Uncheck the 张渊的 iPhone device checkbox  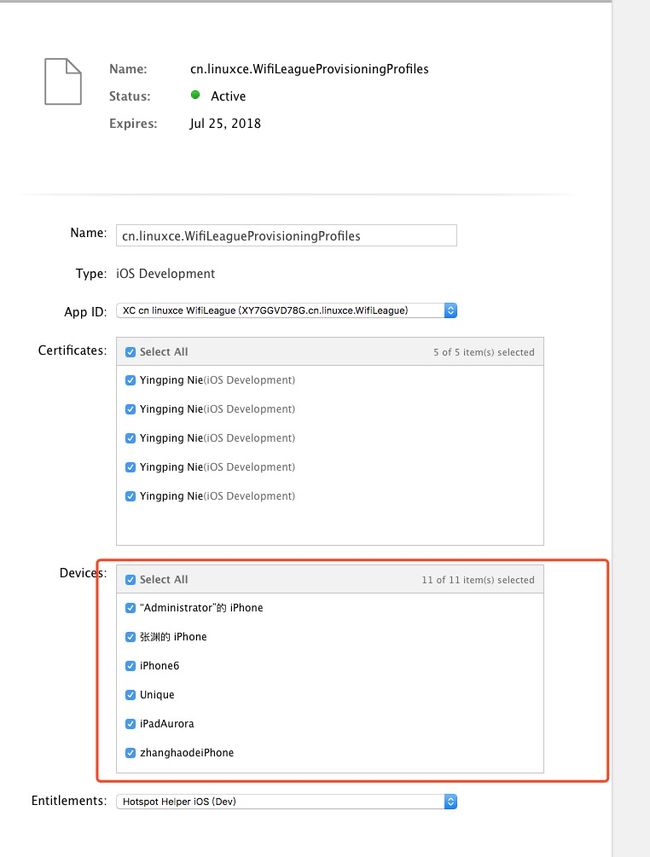(130, 637)
